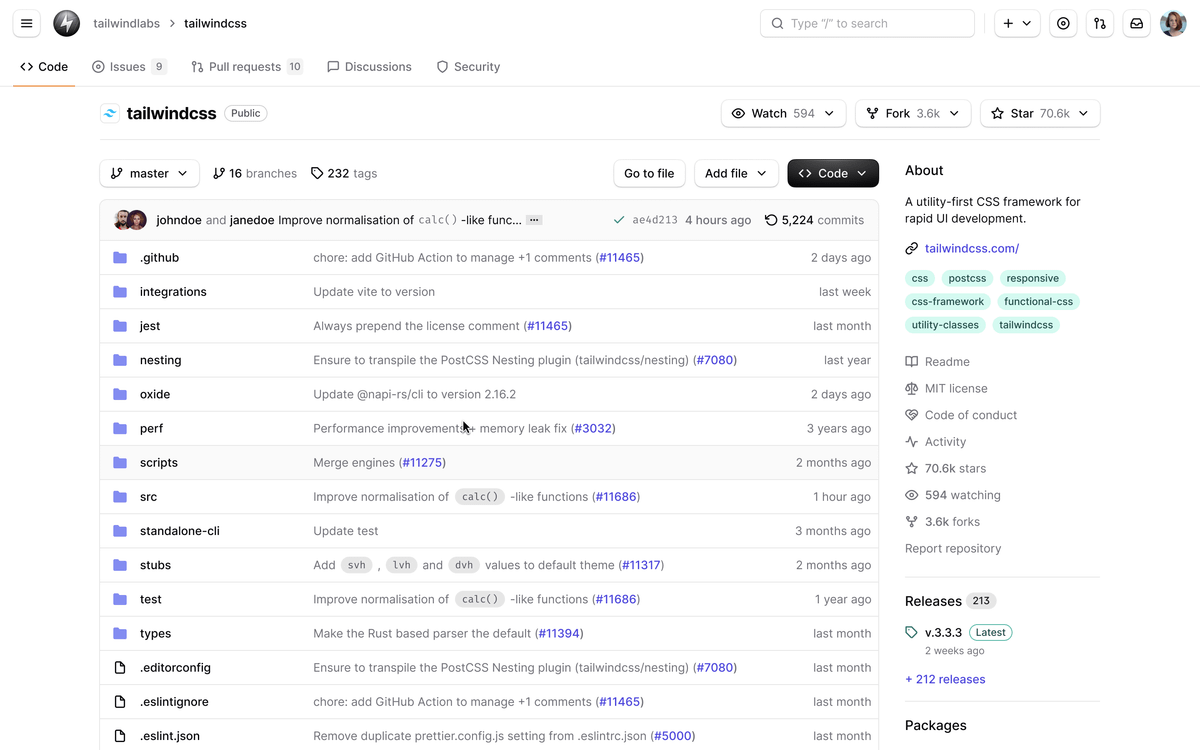Click the .editorconfig file icon
1200x750 pixels.
pos(120,668)
